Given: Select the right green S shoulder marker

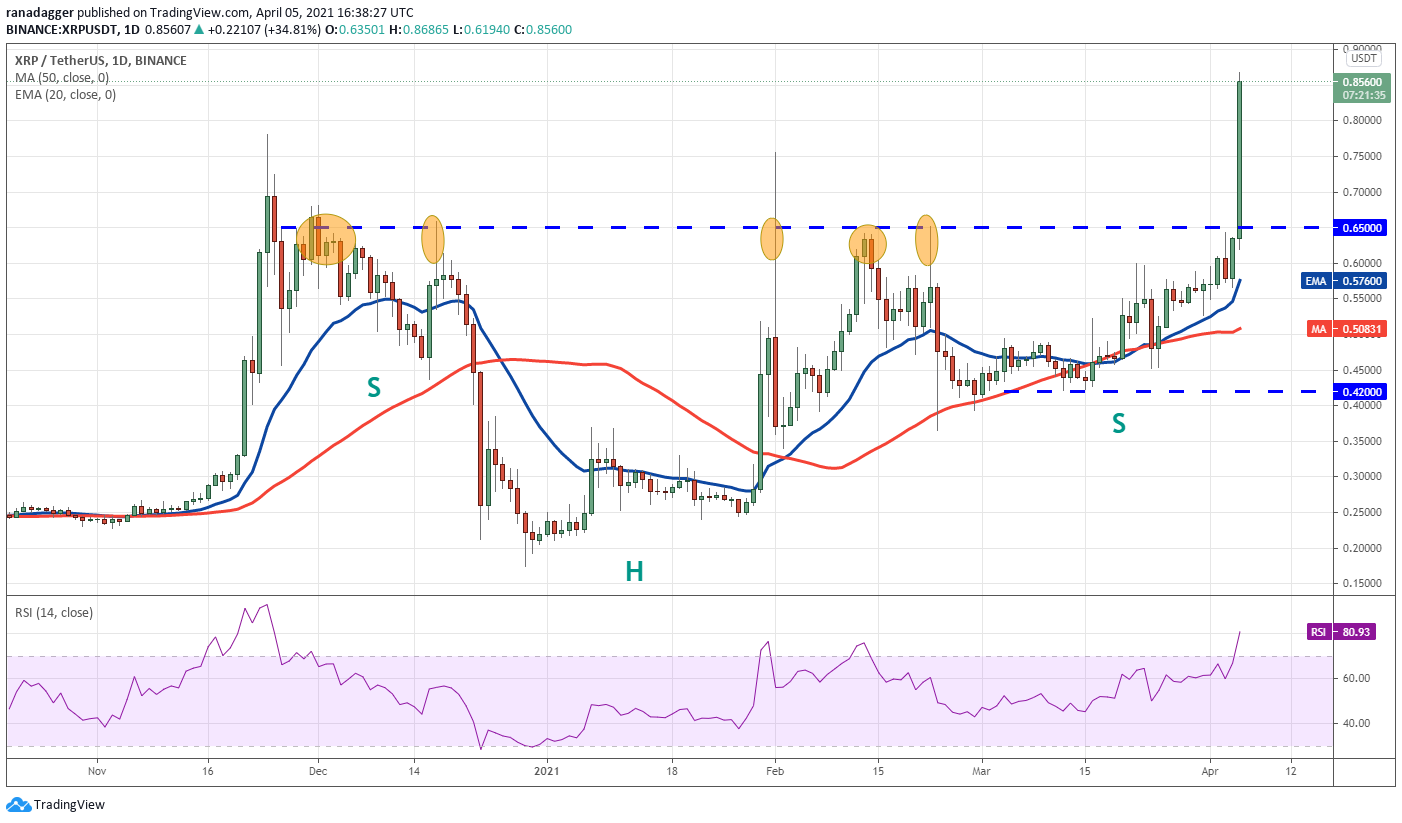Looking at the screenshot, I should 1118,424.
